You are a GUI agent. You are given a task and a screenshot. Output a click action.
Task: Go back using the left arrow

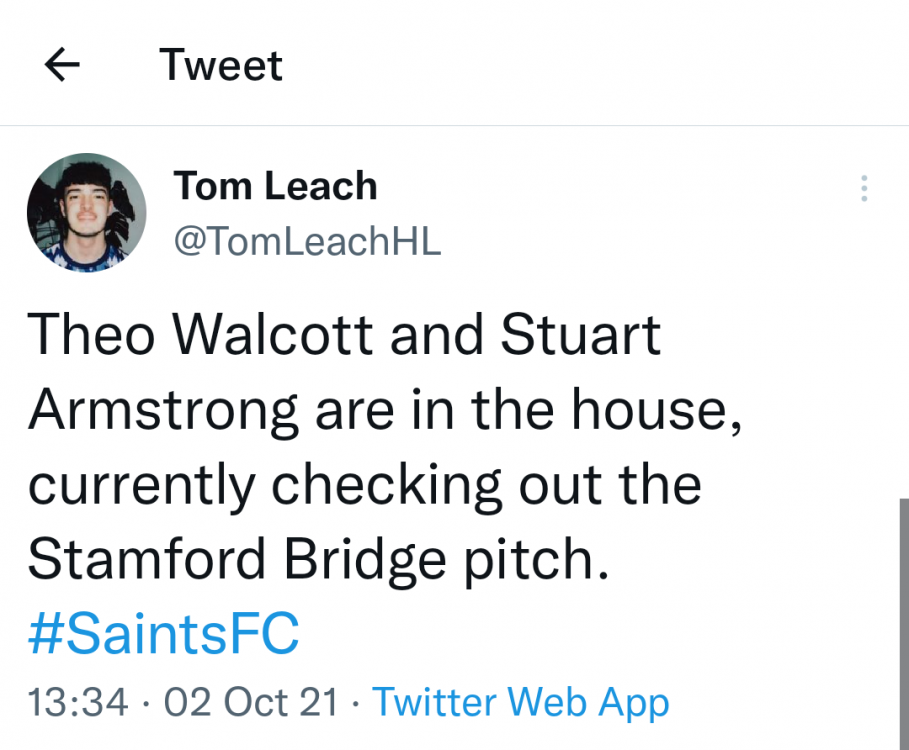(x=63, y=66)
